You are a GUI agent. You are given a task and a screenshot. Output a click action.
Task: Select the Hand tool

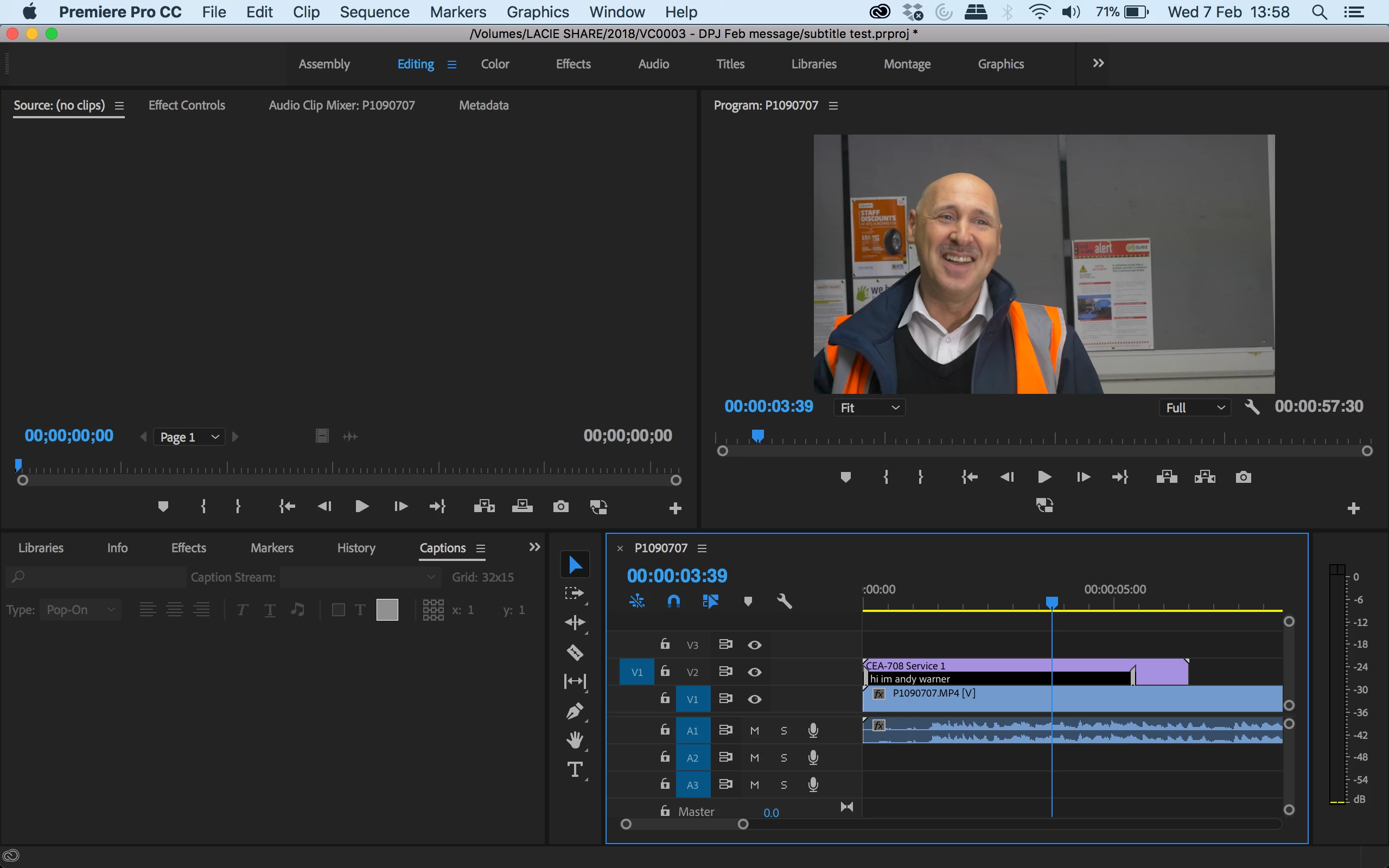[575, 740]
